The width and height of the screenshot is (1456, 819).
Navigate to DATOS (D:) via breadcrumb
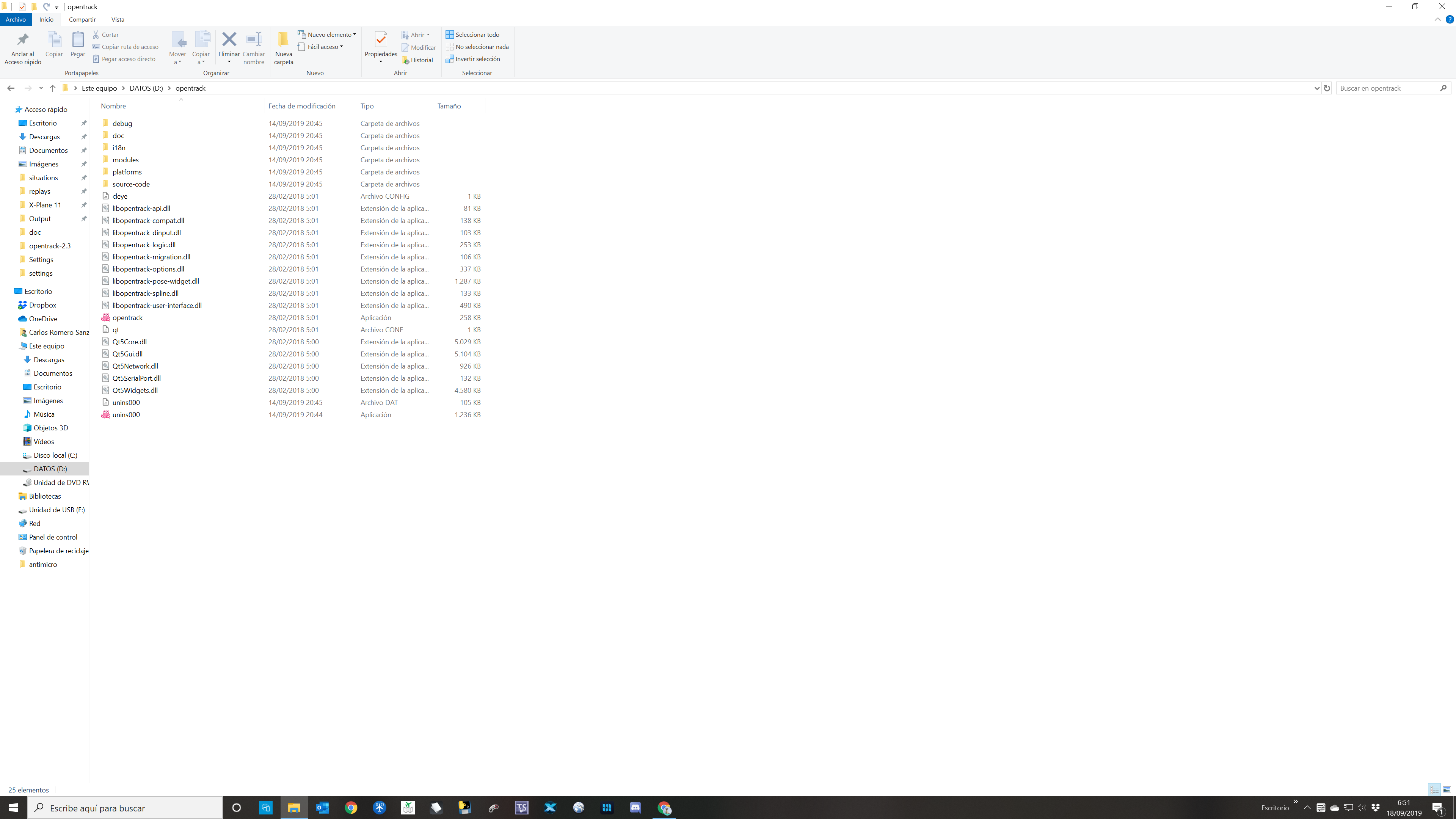click(x=145, y=88)
